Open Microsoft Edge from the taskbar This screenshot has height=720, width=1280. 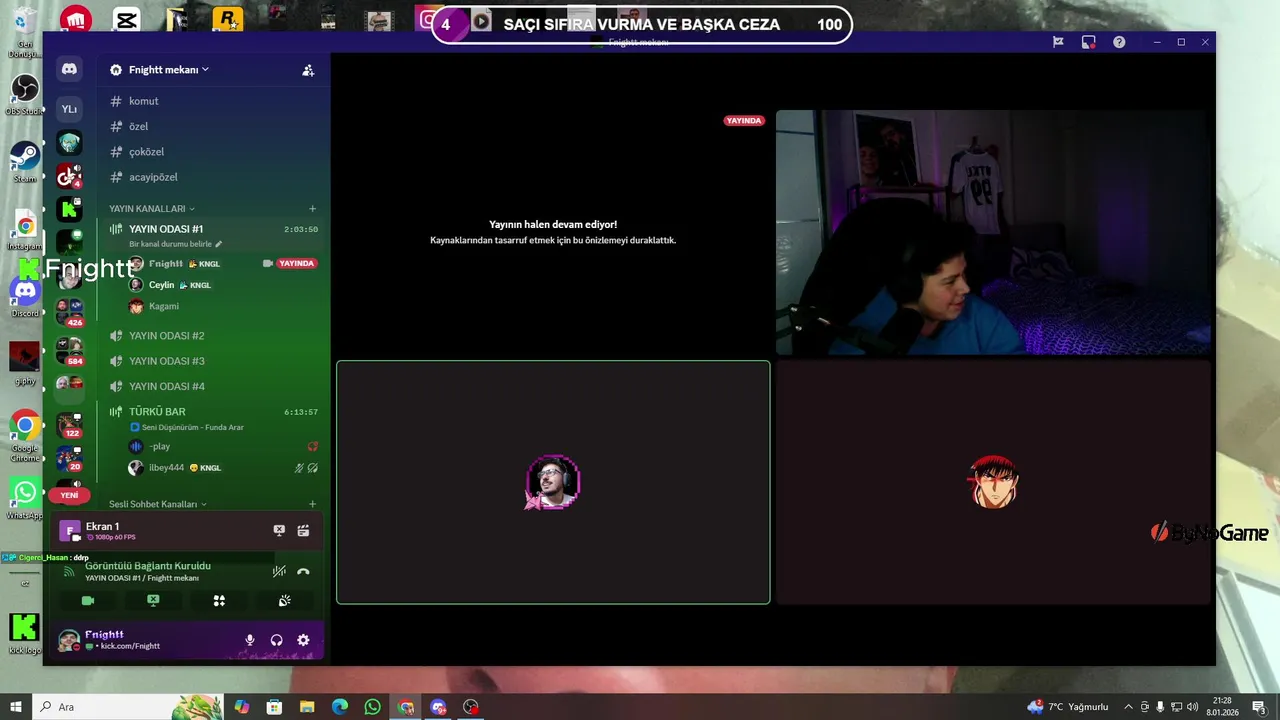[340, 707]
